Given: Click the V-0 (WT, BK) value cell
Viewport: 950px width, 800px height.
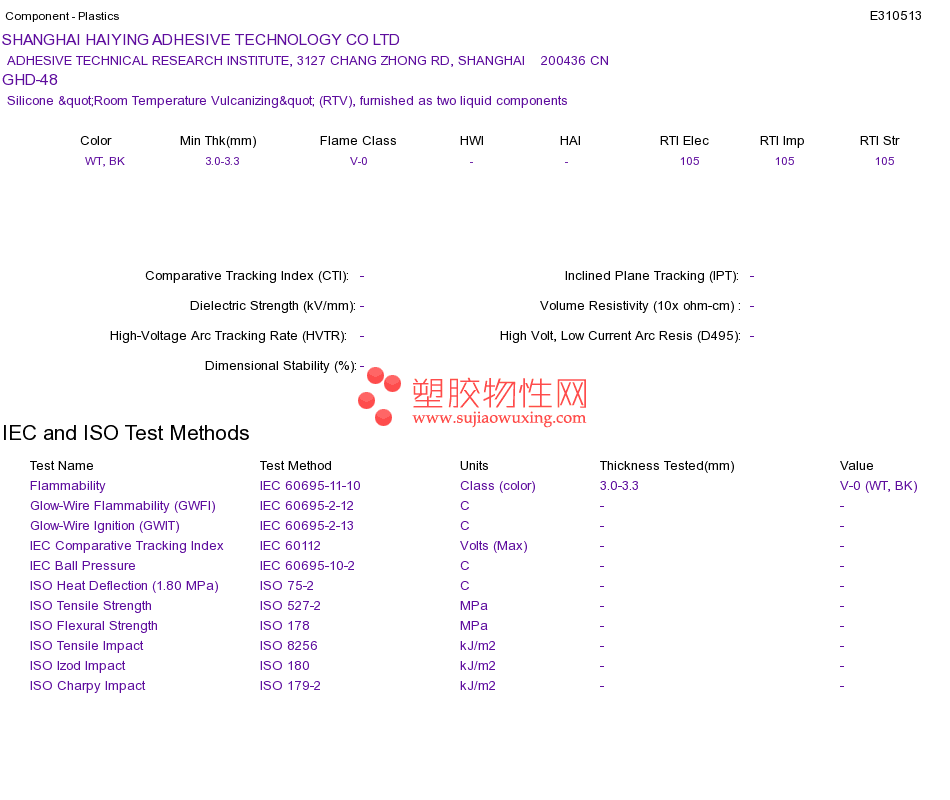Looking at the screenshot, I should click(879, 485).
